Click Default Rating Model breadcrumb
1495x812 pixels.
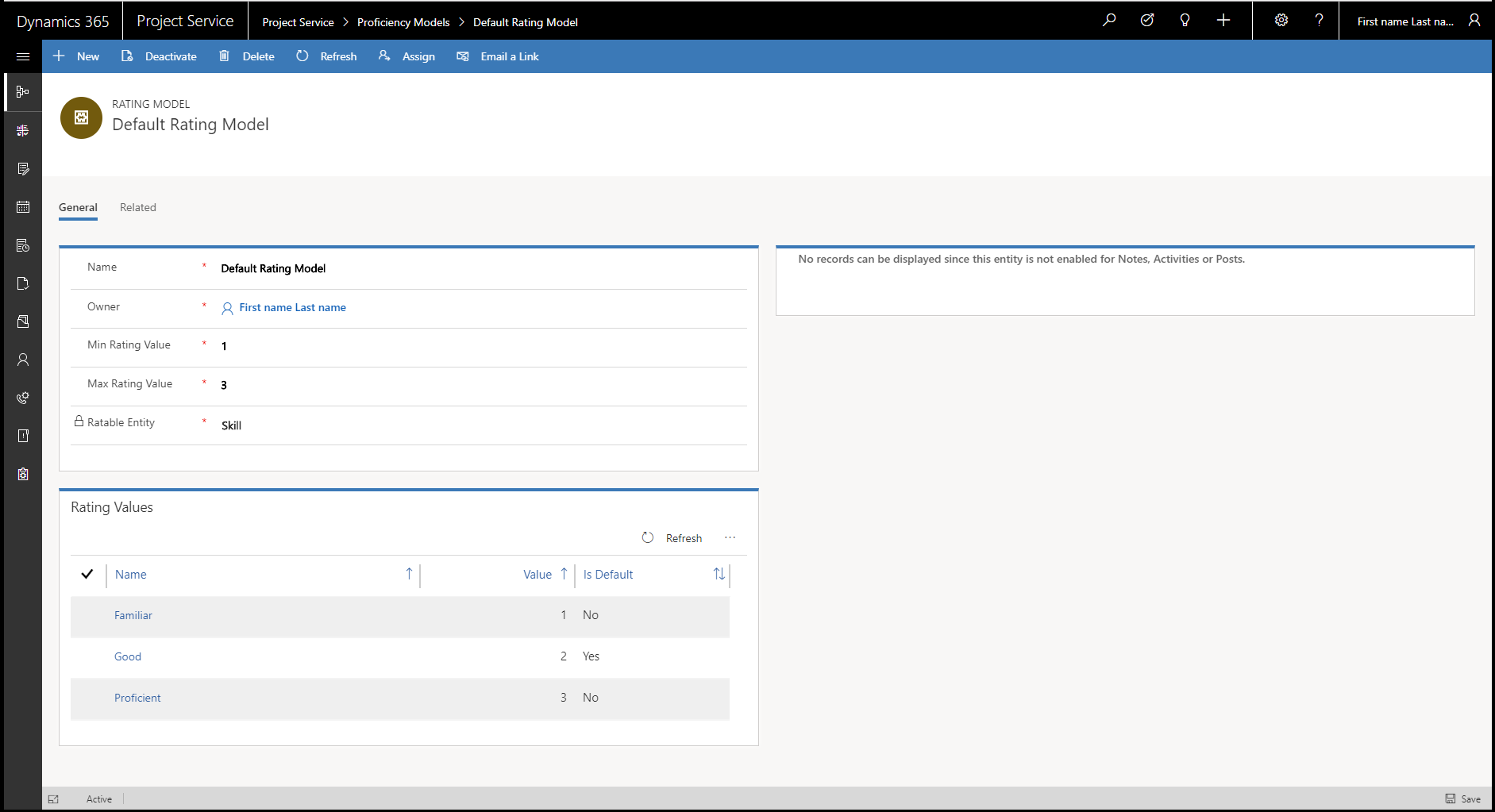526,22
